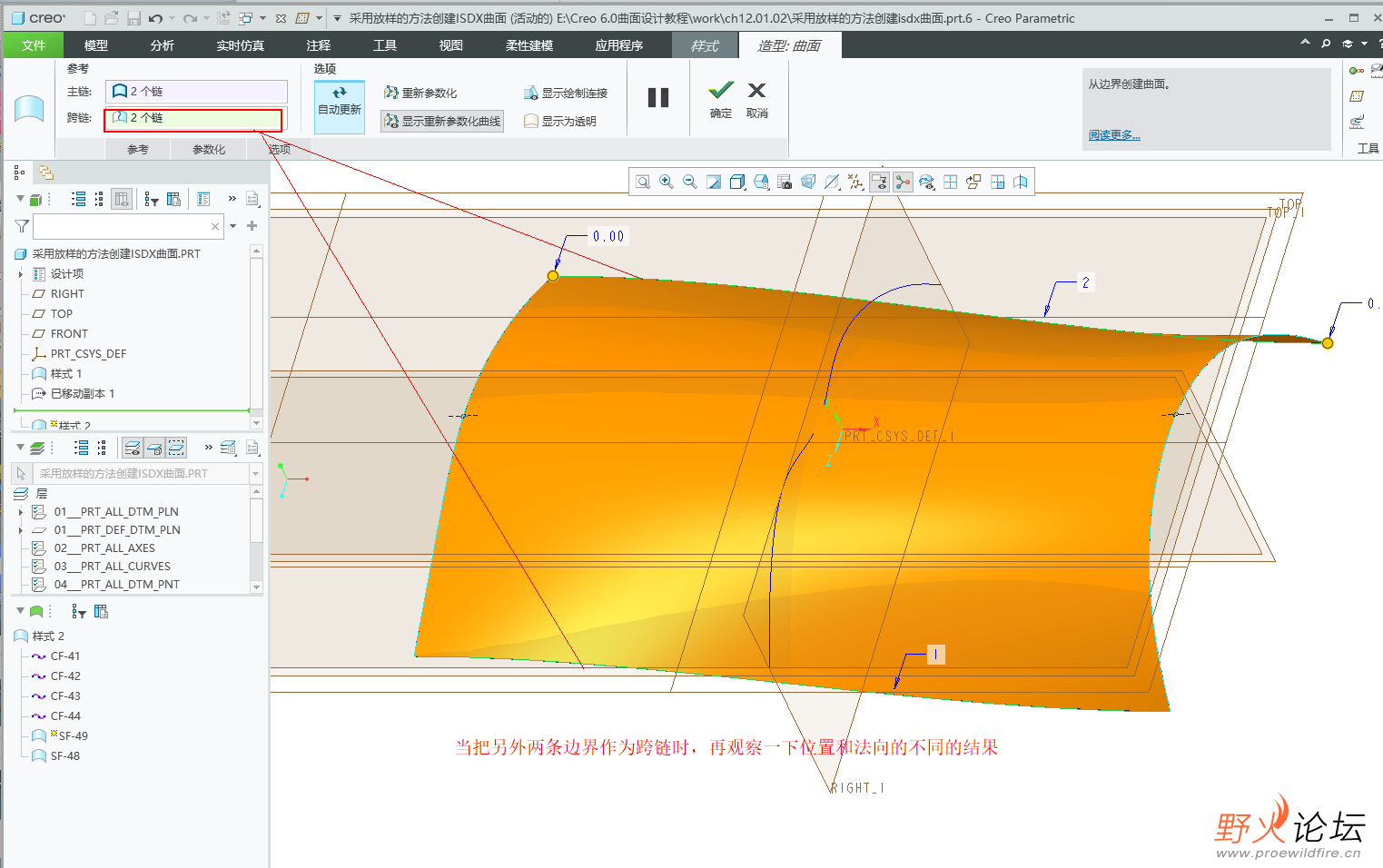
Task: Toggle 显示为透明 option
Action: click(560, 121)
